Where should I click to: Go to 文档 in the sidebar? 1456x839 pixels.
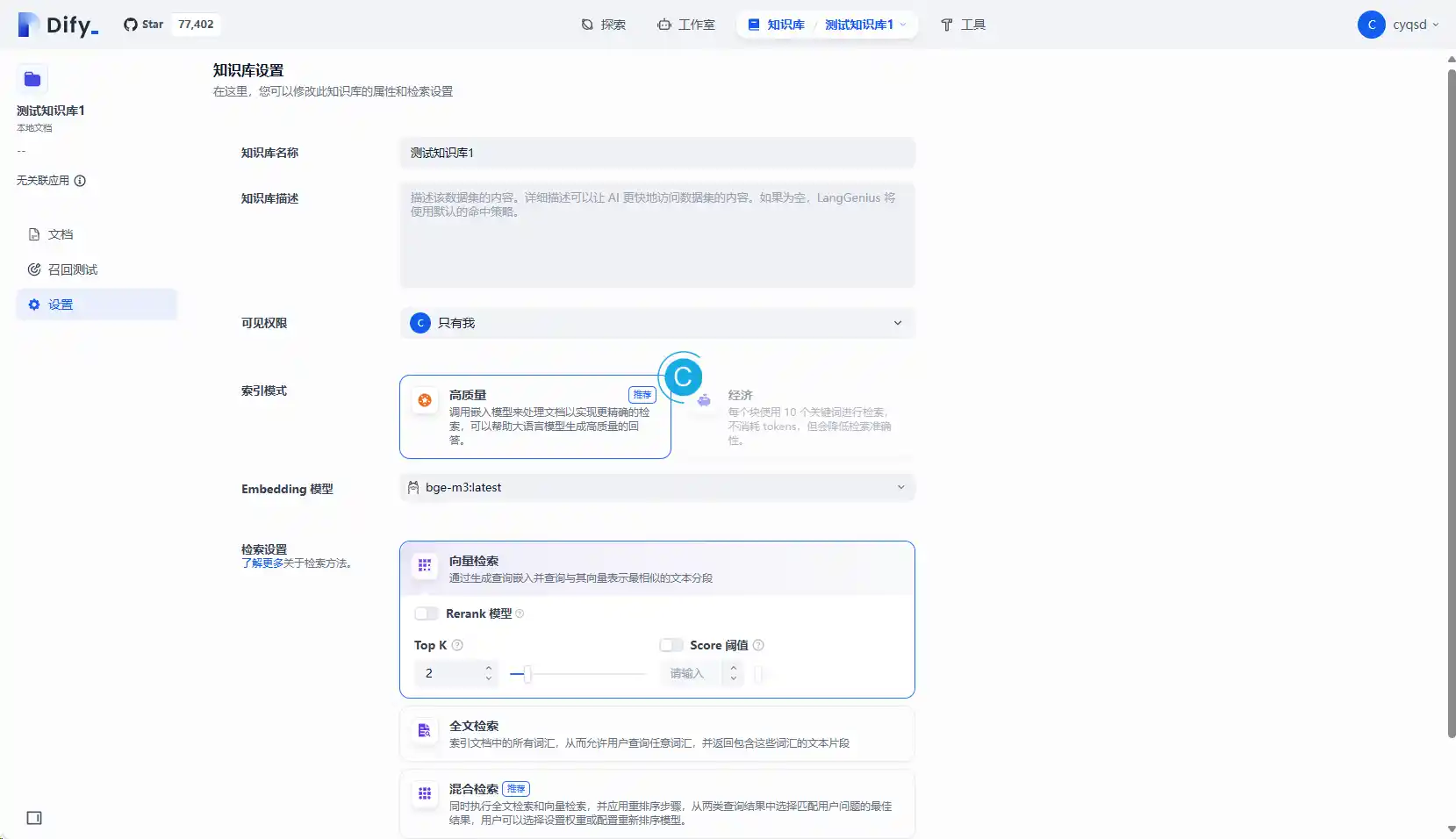97,234
